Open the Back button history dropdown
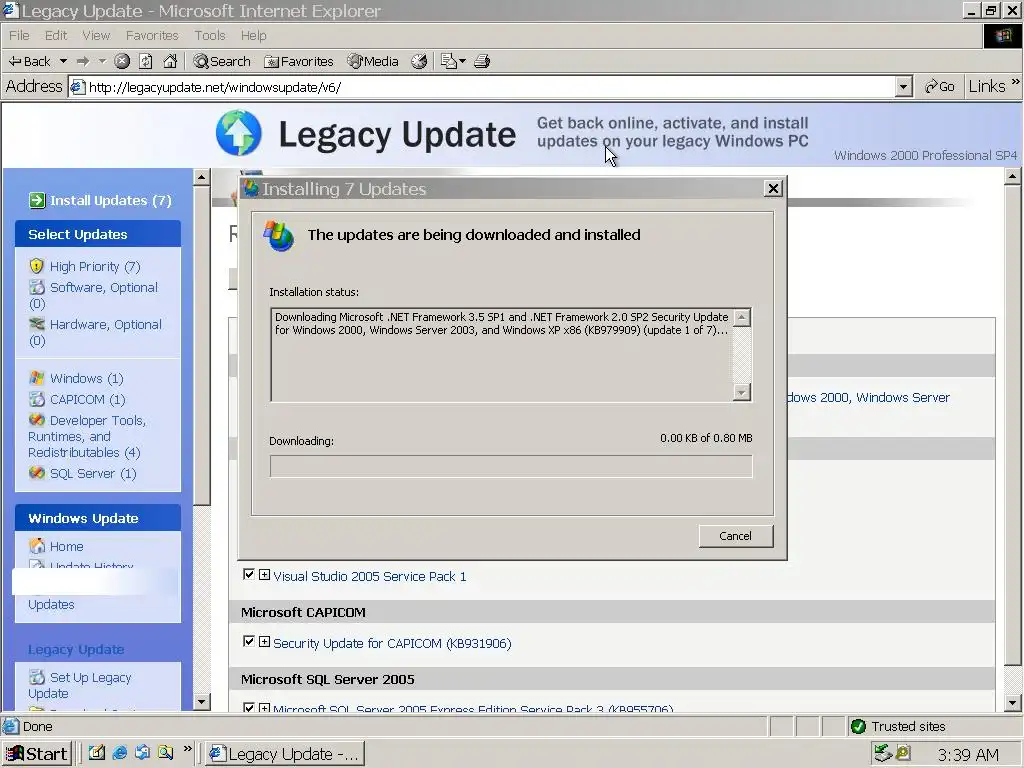Screen dimensions: 1024x768 tap(63, 61)
